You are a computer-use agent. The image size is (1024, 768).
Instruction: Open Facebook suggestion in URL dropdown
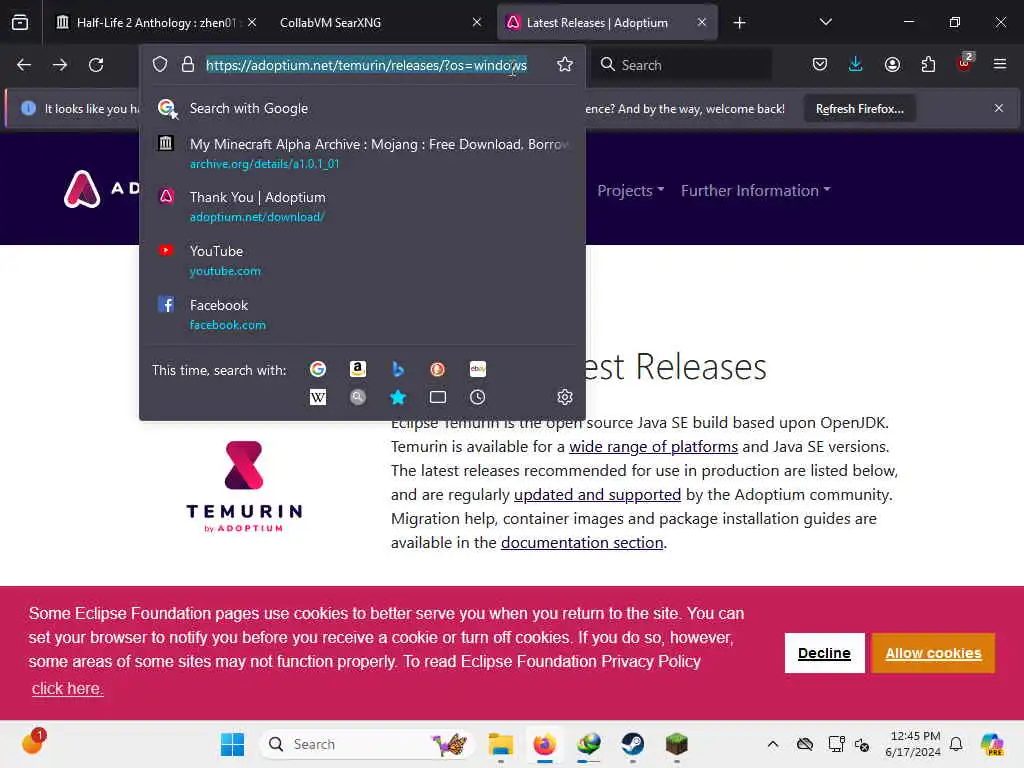pyautogui.click(x=362, y=314)
